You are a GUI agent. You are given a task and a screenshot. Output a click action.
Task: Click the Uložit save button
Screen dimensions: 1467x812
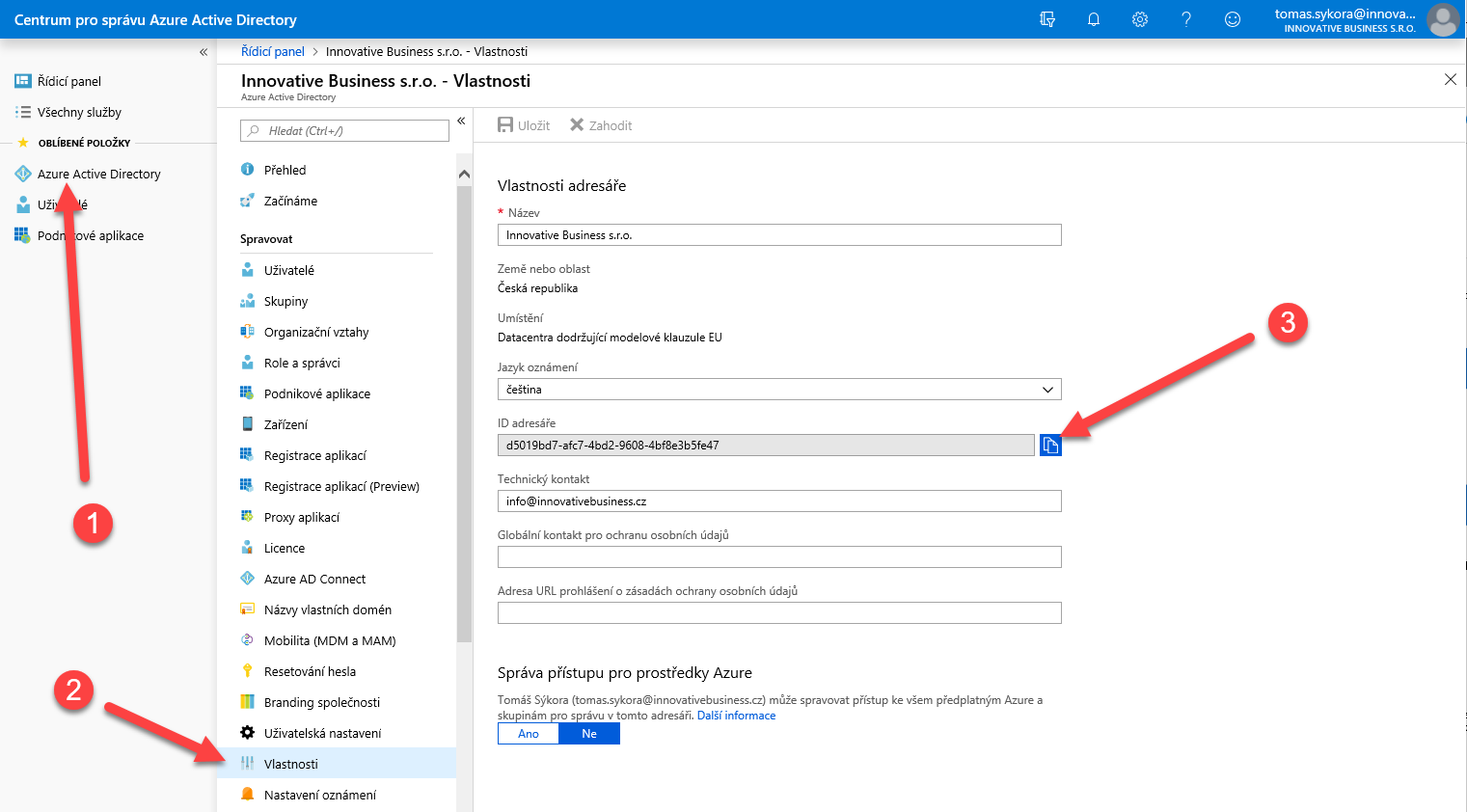coord(524,125)
